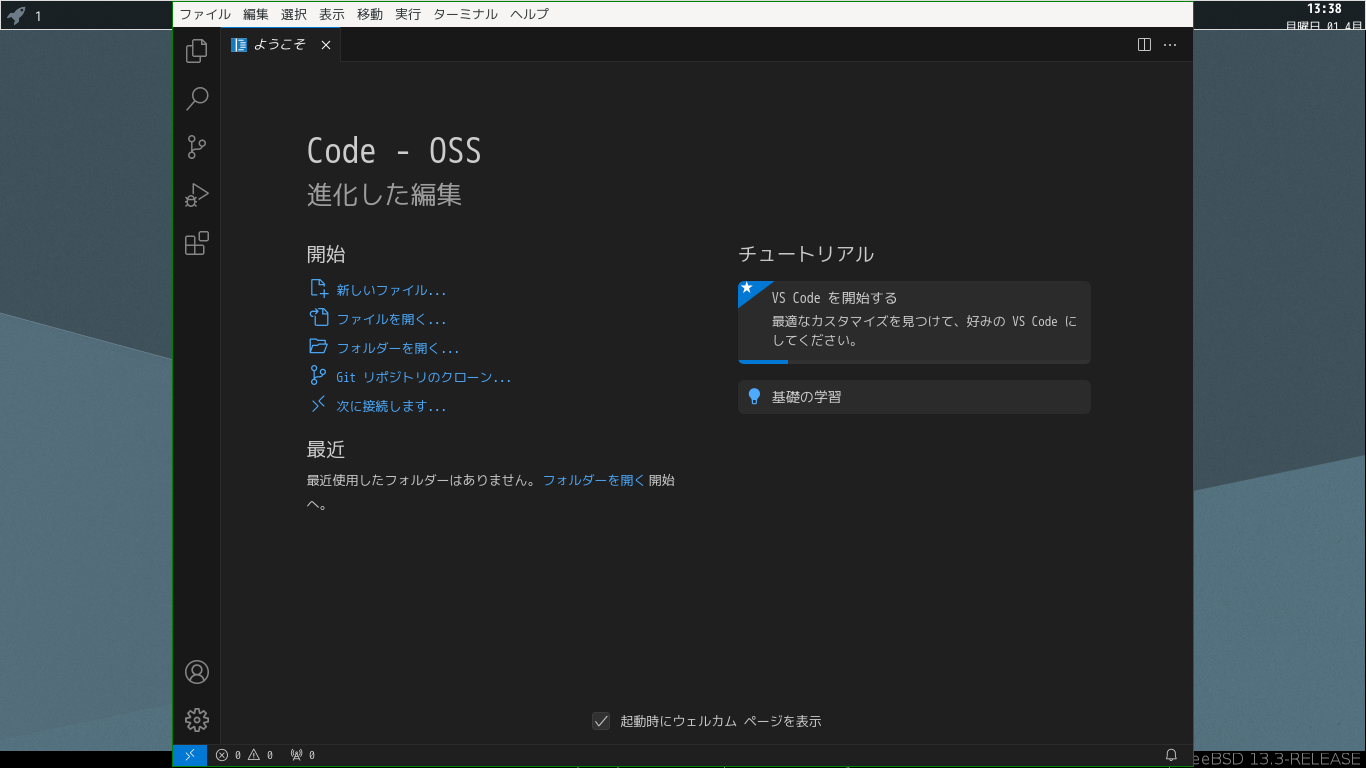The width and height of the screenshot is (1366, 768).
Task: Open the 移動 menu
Action: pos(370,14)
